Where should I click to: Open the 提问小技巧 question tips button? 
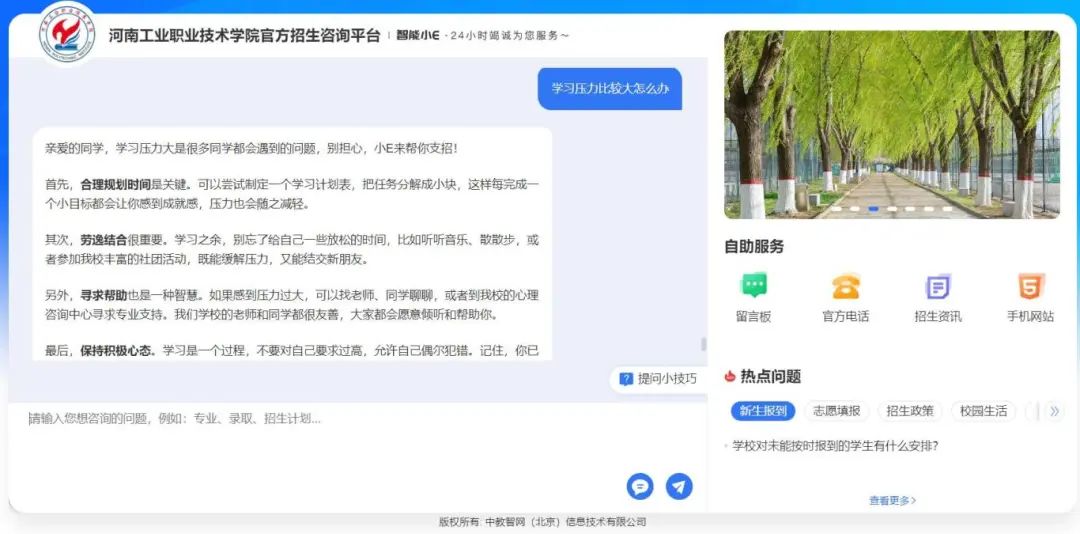click(658, 379)
